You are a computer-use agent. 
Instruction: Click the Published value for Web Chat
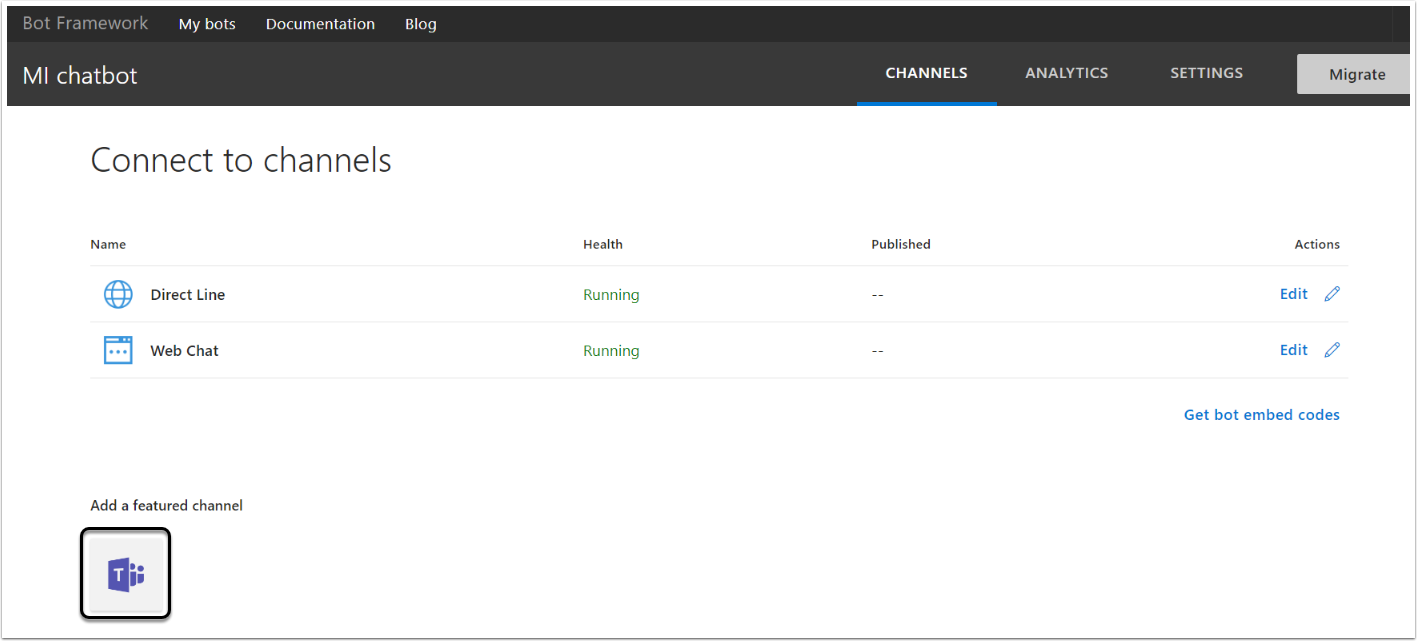(877, 351)
